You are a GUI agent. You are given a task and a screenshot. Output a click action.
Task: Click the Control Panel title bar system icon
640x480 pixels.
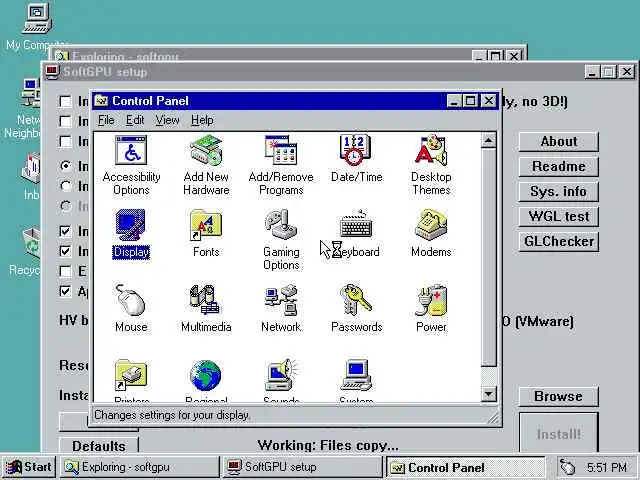coord(101,101)
